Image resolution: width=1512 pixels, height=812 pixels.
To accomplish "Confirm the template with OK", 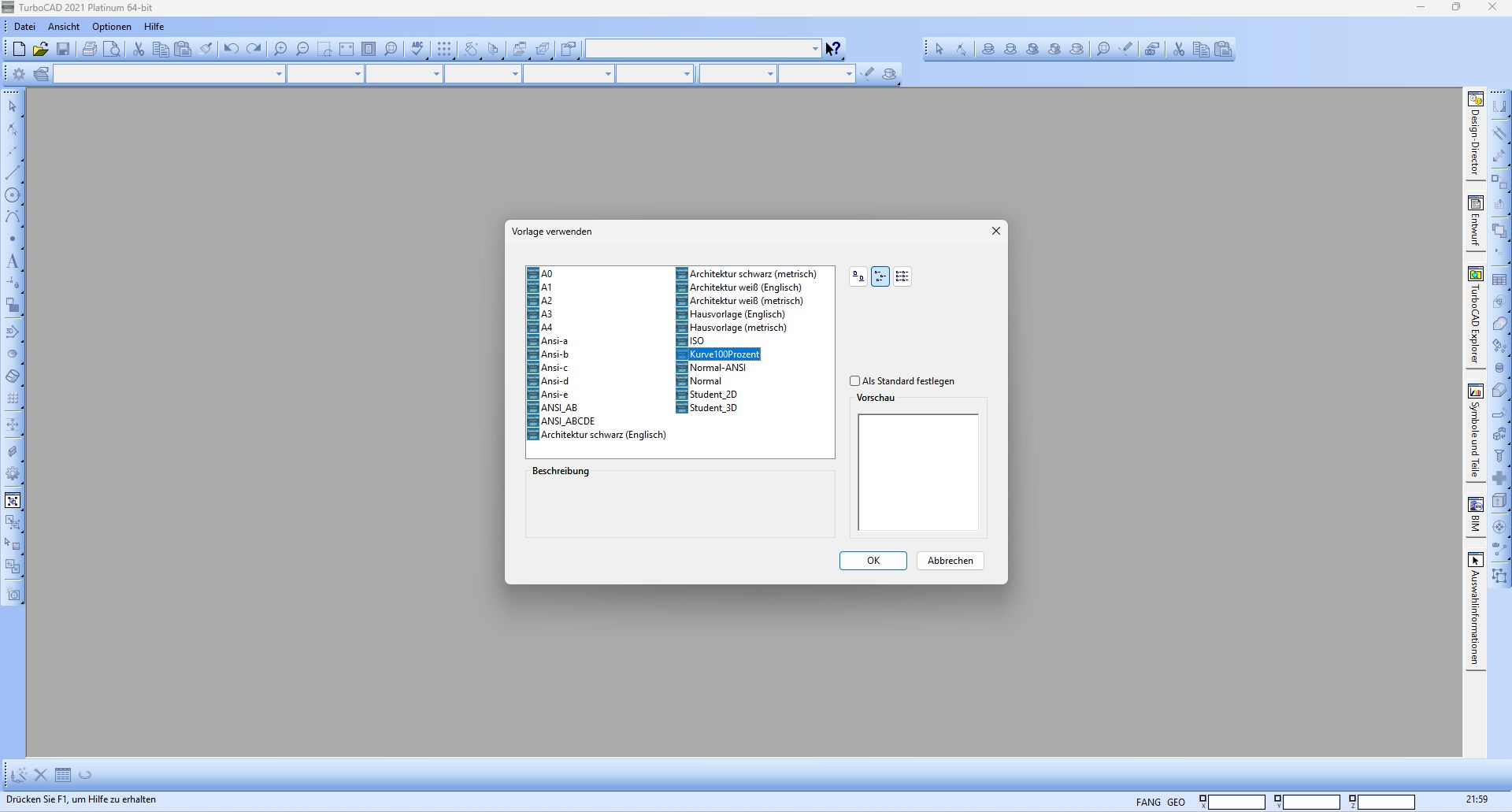I will [873, 561].
